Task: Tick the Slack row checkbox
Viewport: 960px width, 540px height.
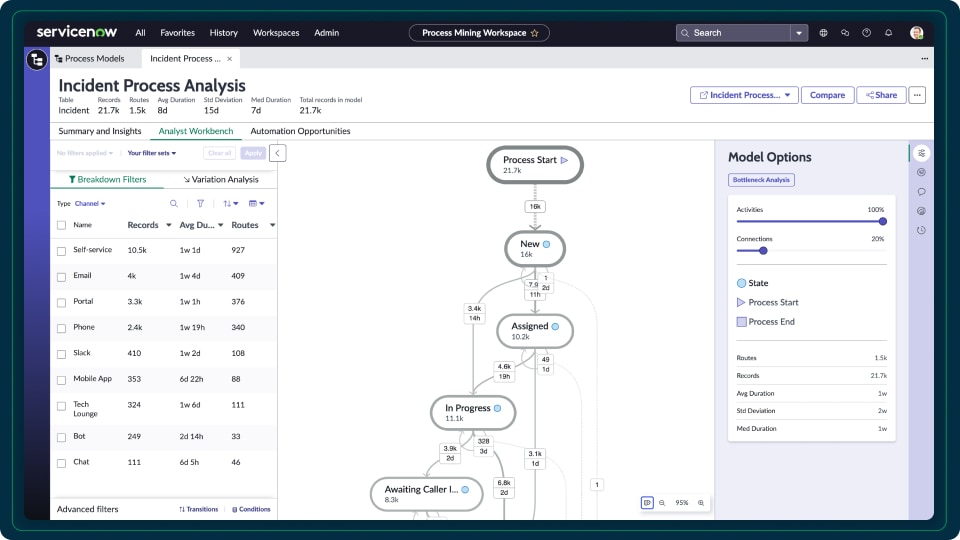Action: 62,353
